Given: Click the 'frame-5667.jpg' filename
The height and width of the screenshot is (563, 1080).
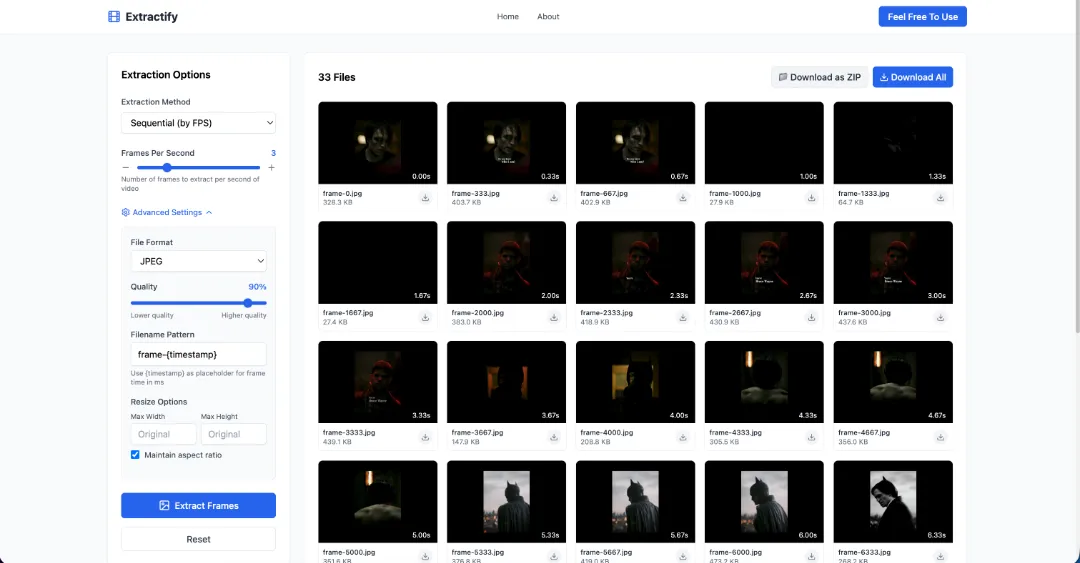Looking at the screenshot, I should tap(607, 552).
